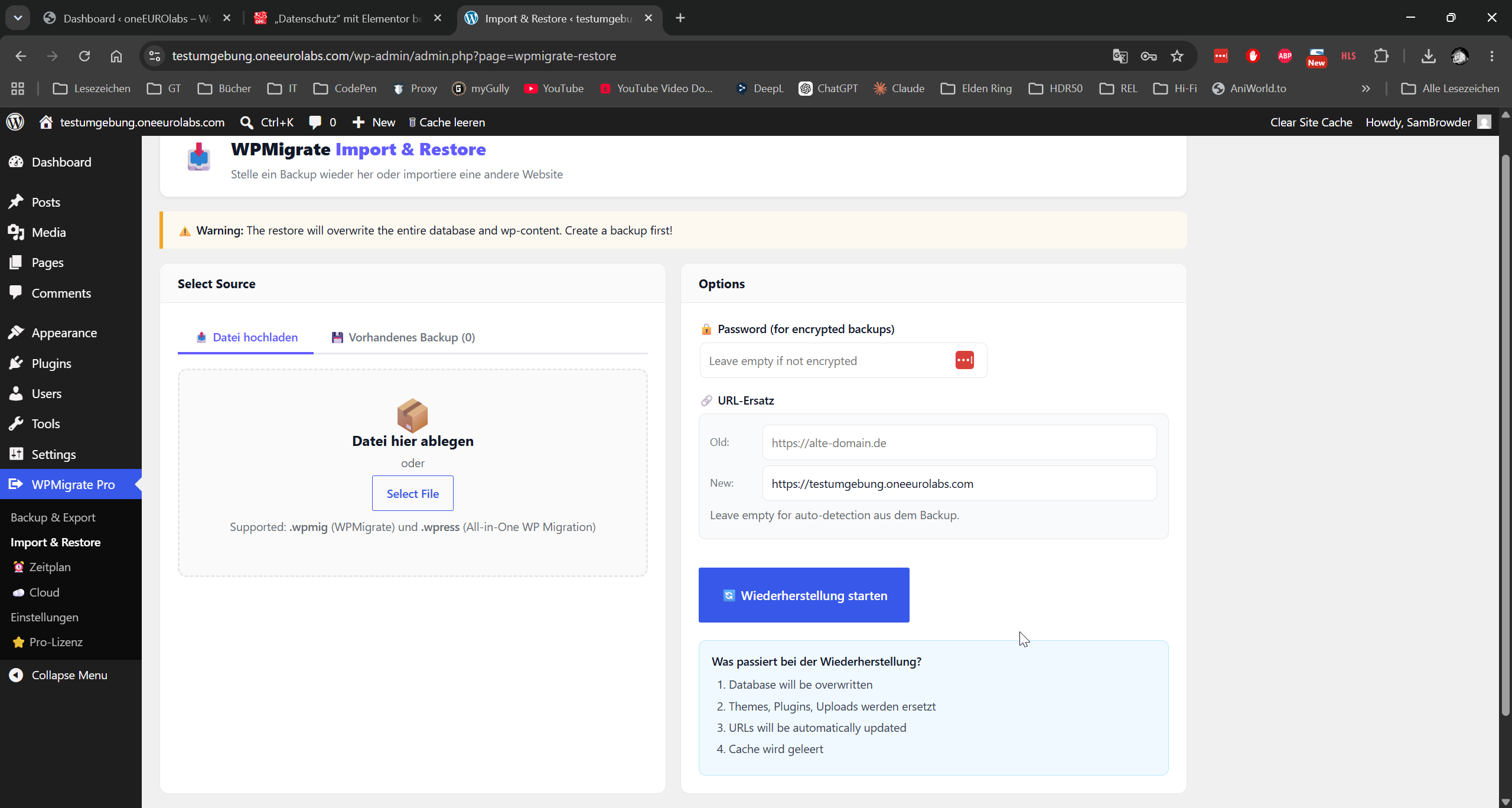Open Backup & Export submenu

[x=53, y=517]
